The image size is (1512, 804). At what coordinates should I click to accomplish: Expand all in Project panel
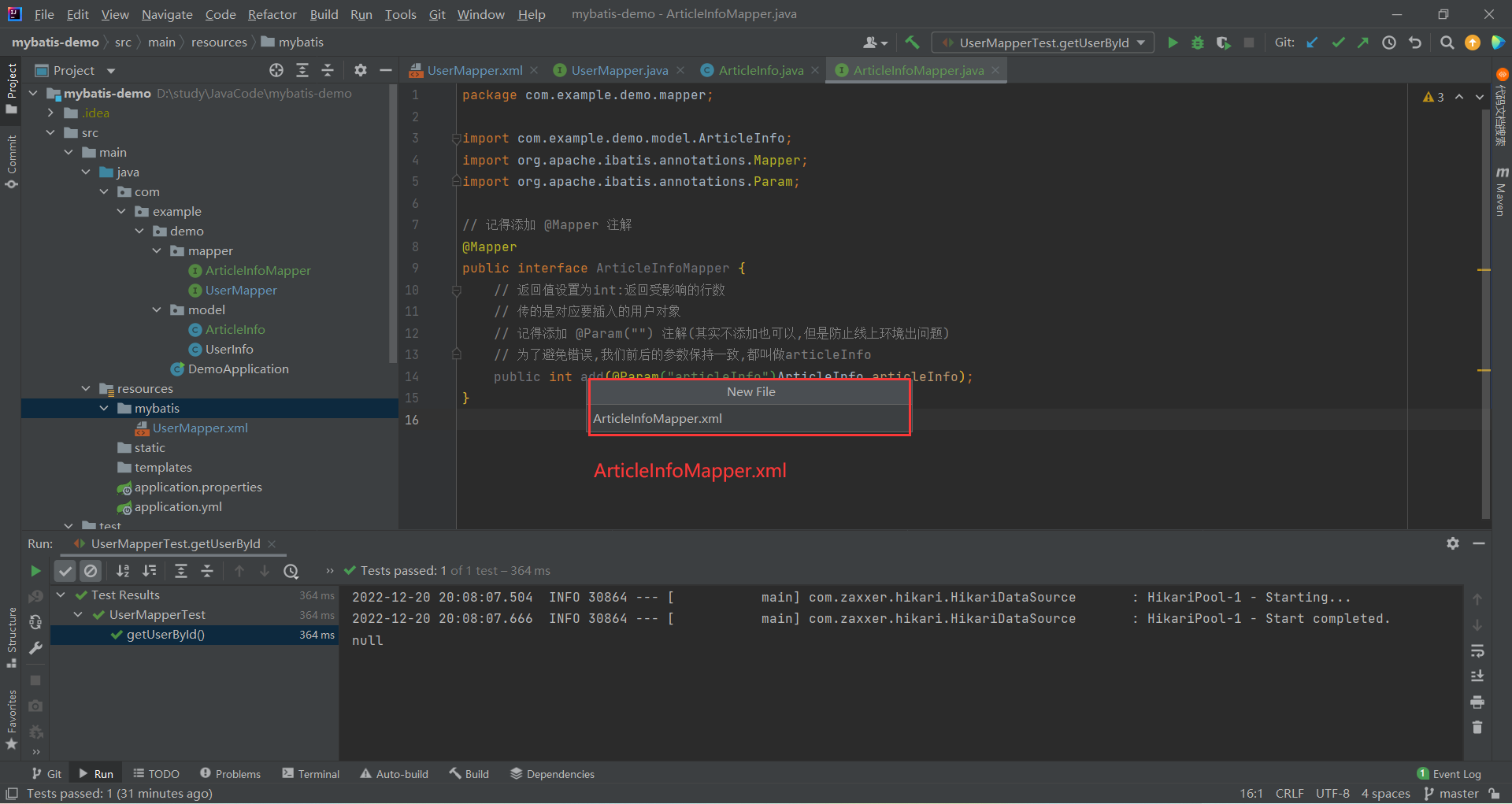(302, 70)
